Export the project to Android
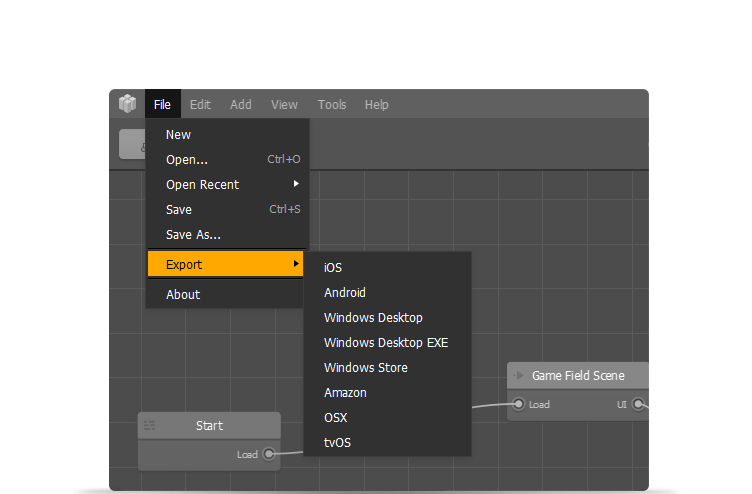752x494 pixels. 388,293
